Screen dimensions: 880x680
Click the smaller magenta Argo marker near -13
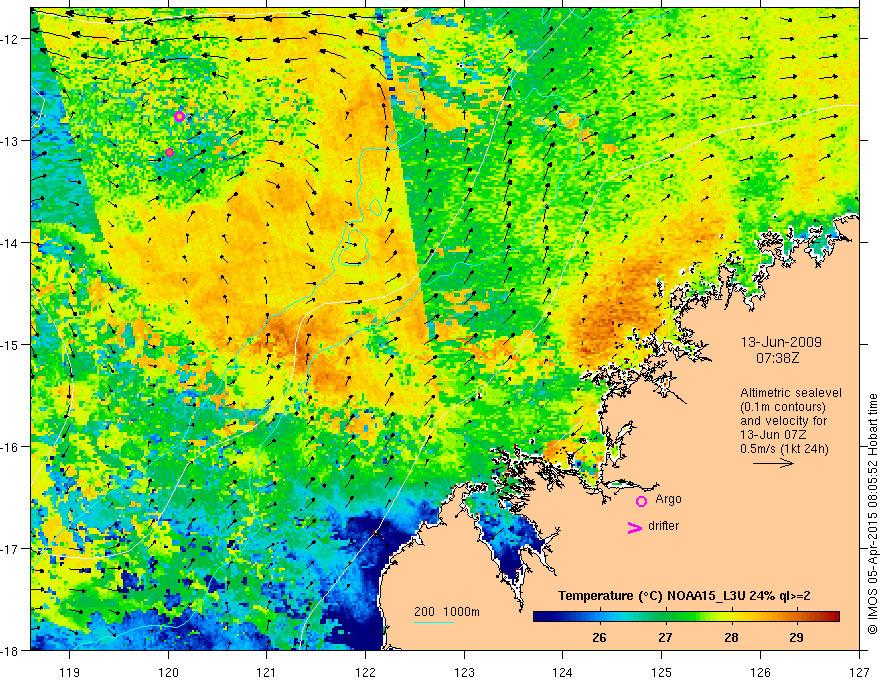(169, 153)
